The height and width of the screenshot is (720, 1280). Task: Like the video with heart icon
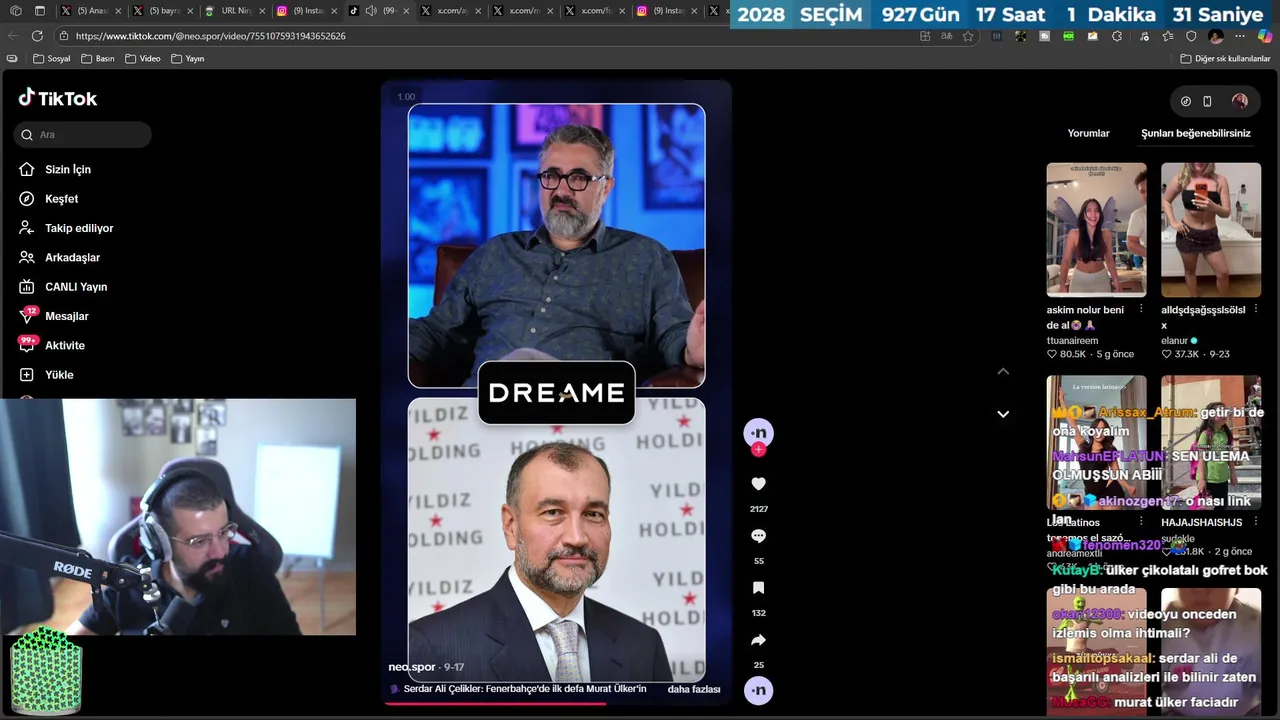coord(758,484)
